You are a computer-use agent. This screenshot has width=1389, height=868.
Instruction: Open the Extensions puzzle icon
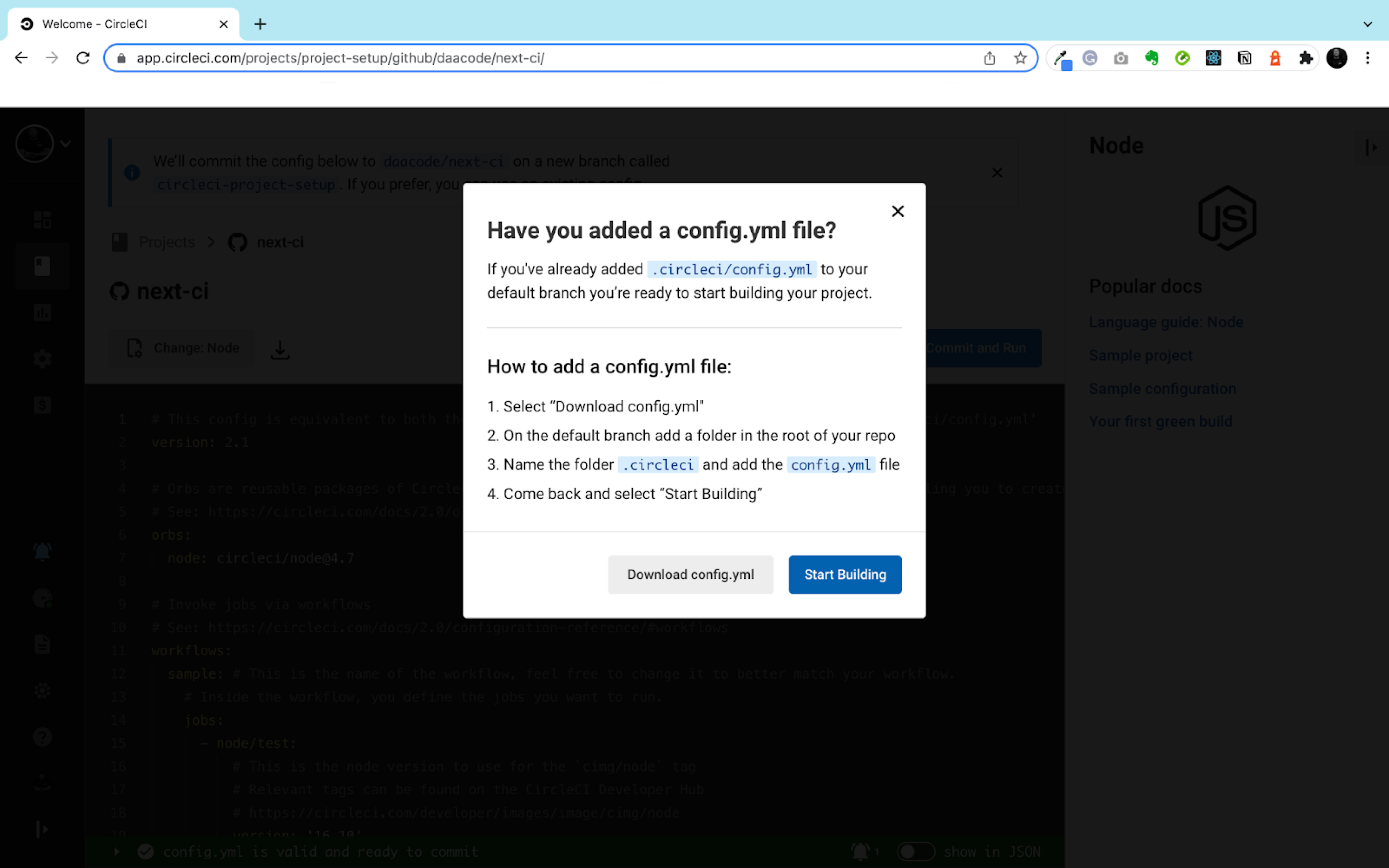click(x=1305, y=58)
